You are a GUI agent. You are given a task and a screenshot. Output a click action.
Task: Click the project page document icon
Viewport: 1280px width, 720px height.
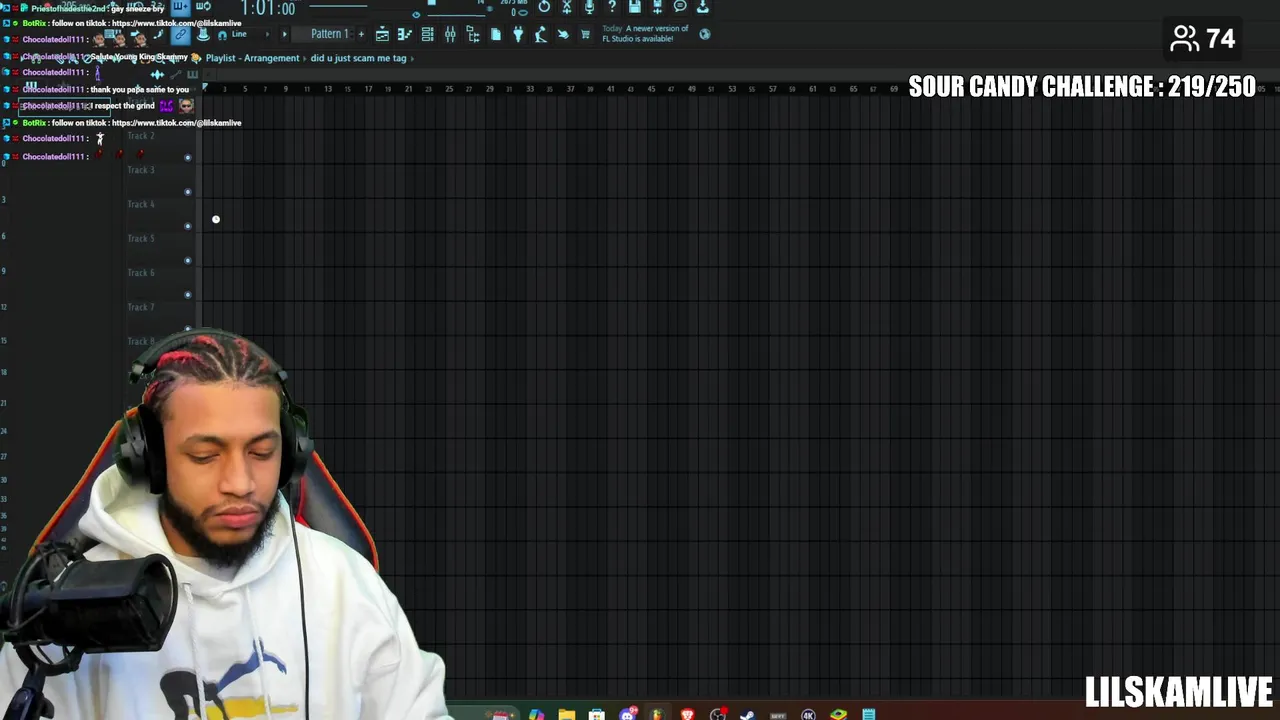(x=496, y=34)
